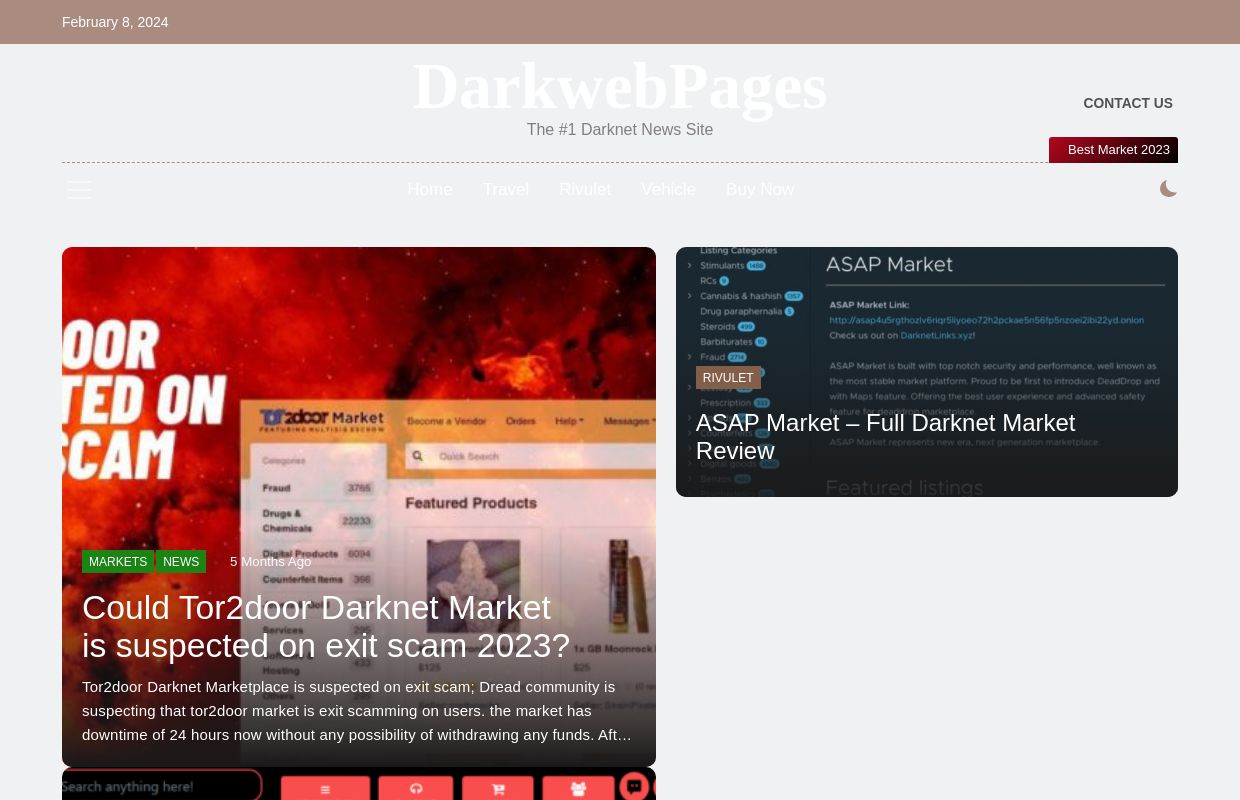
Task: Select the Buy Now menu item
Action: click(760, 190)
